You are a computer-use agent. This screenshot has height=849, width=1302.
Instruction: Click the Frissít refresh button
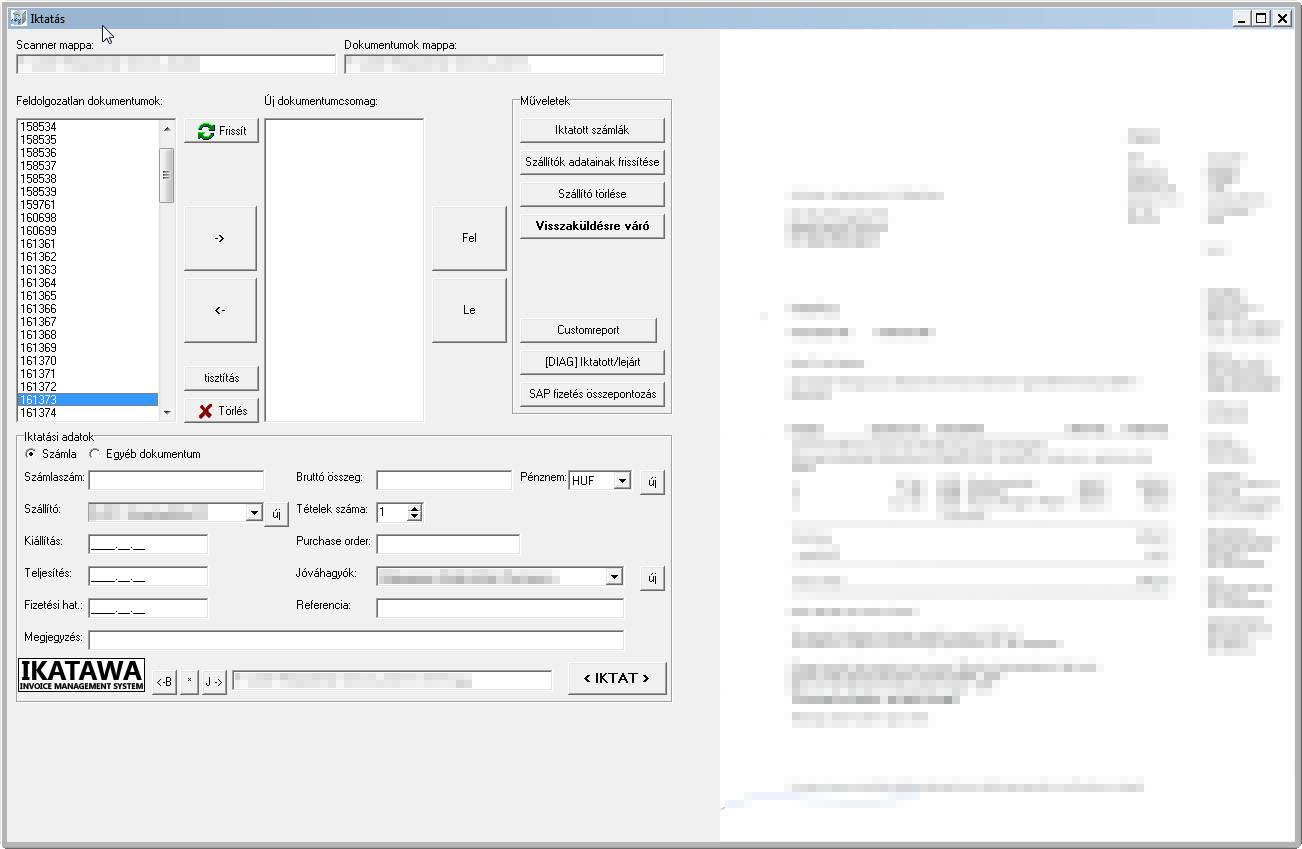pyautogui.click(x=221, y=131)
